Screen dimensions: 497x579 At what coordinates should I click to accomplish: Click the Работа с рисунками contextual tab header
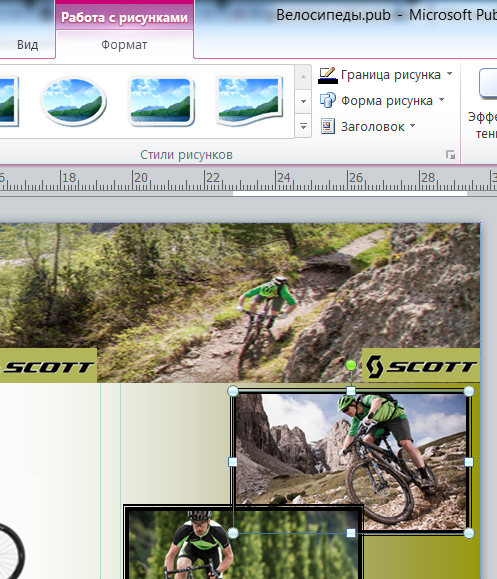124,17
